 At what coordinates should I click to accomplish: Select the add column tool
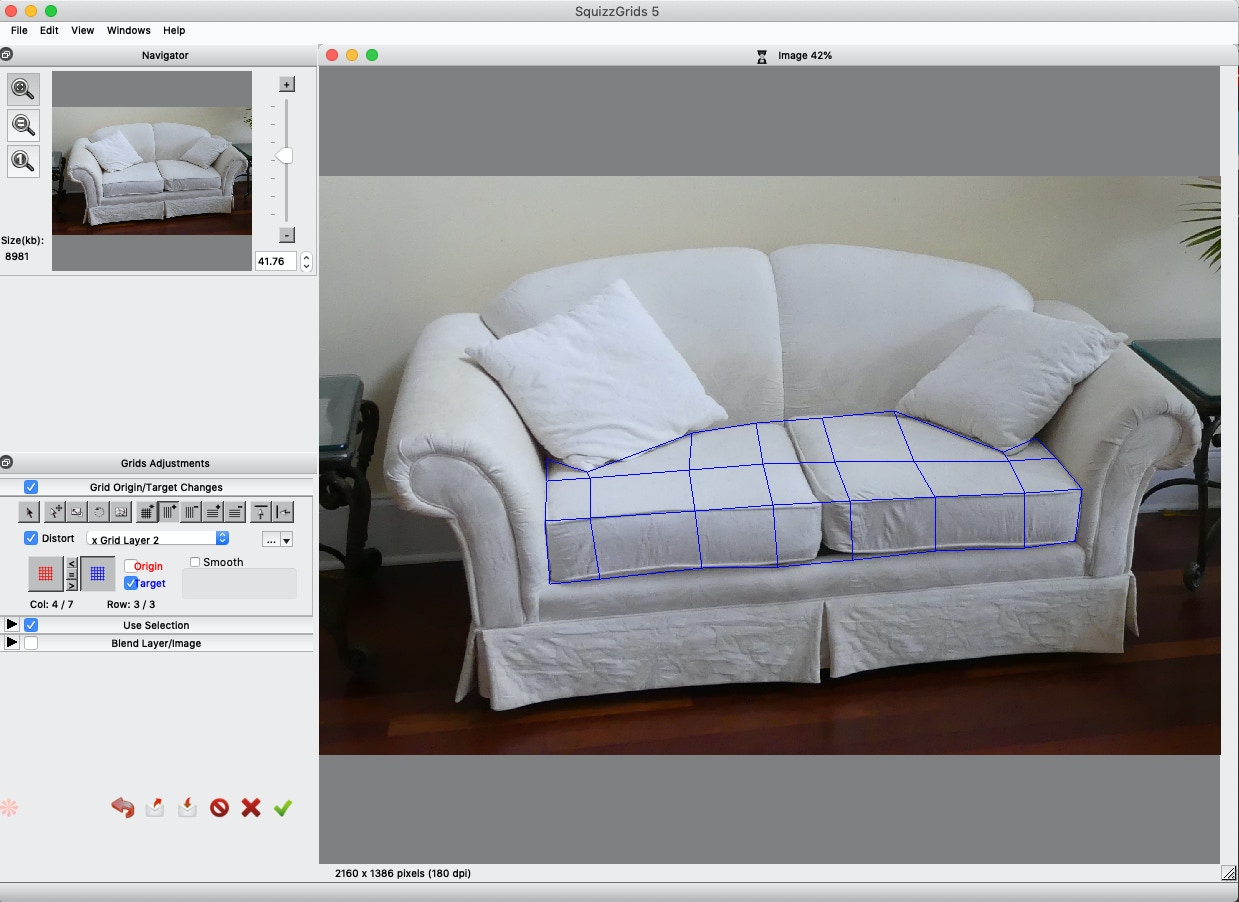pos(169,512)
